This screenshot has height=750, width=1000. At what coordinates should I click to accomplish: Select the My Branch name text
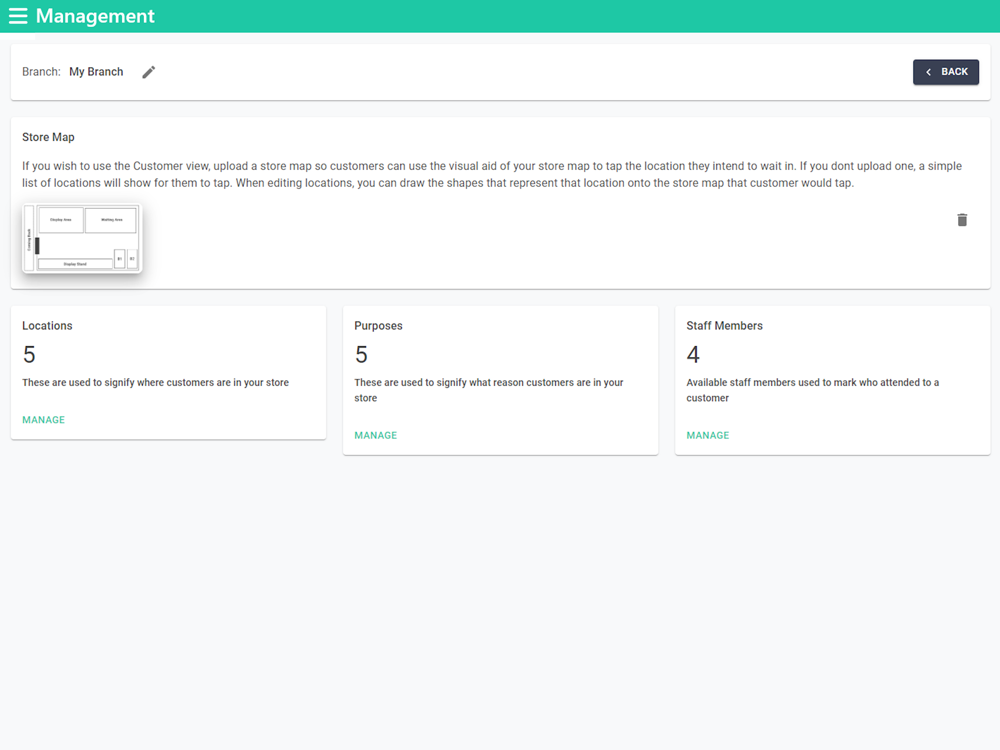96,72
